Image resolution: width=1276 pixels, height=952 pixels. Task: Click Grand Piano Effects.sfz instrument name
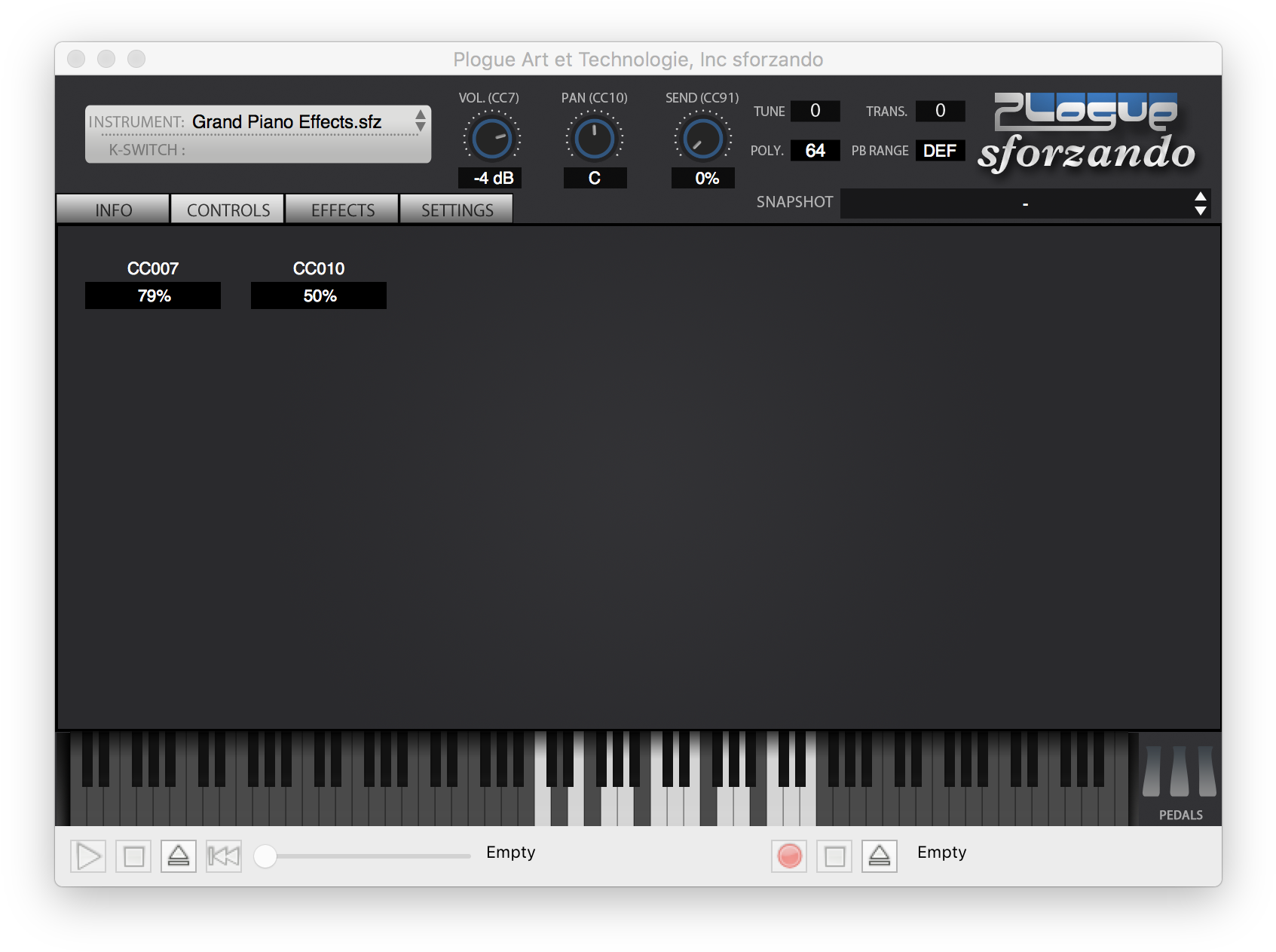point(287,122)
